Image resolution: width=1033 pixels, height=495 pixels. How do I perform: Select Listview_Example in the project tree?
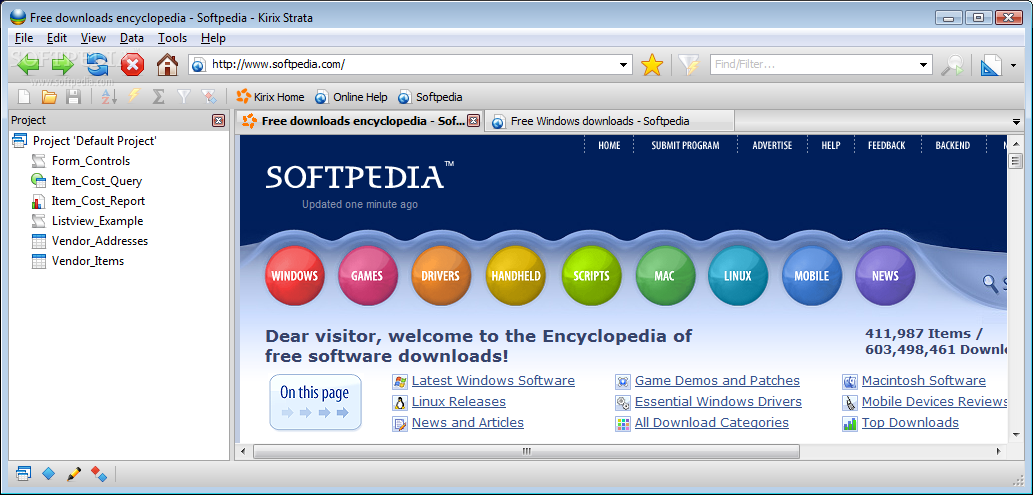pos(98,221)
